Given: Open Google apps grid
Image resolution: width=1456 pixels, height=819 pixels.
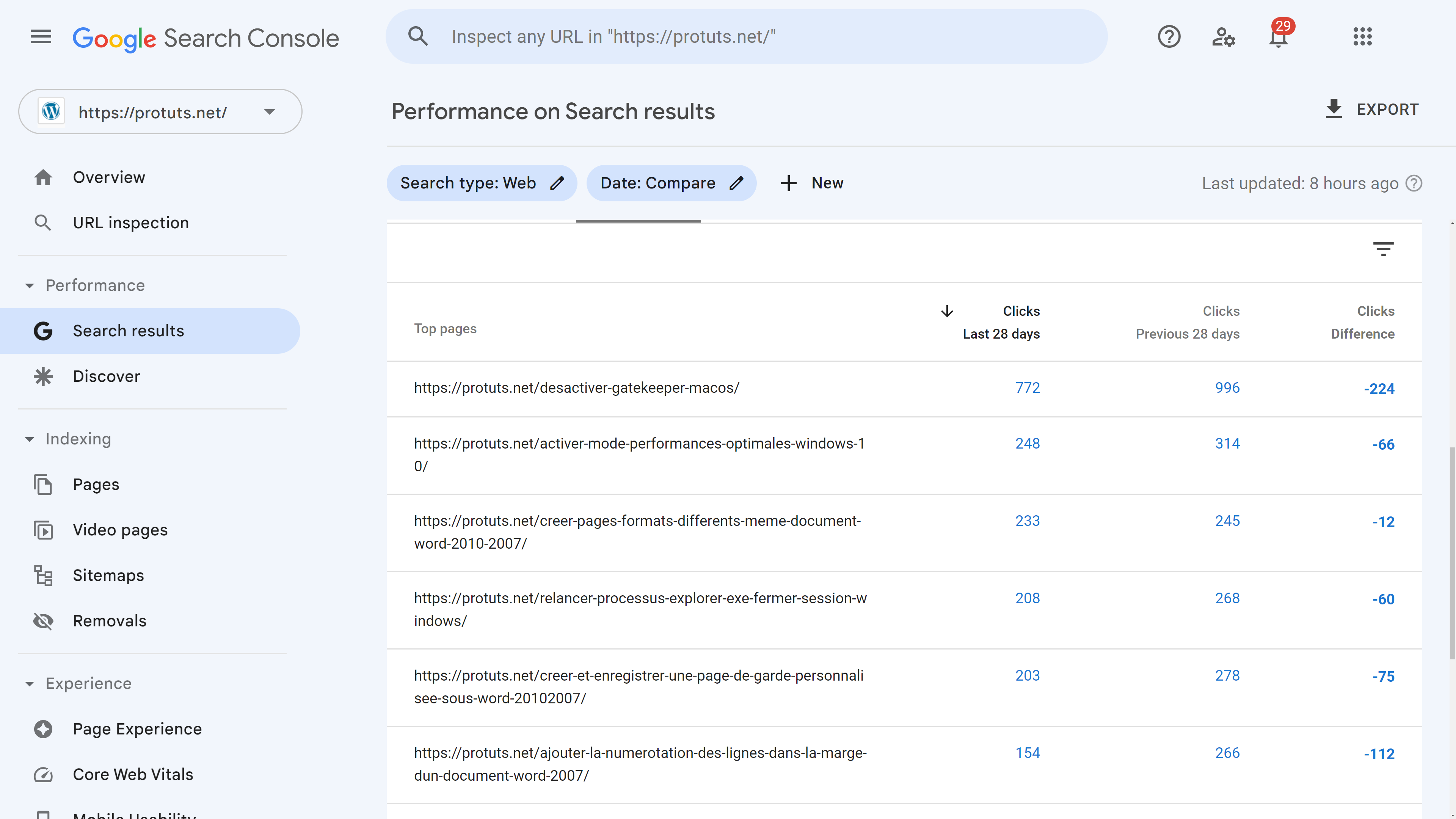Looking at the screenshot, I should [1362, 37].
